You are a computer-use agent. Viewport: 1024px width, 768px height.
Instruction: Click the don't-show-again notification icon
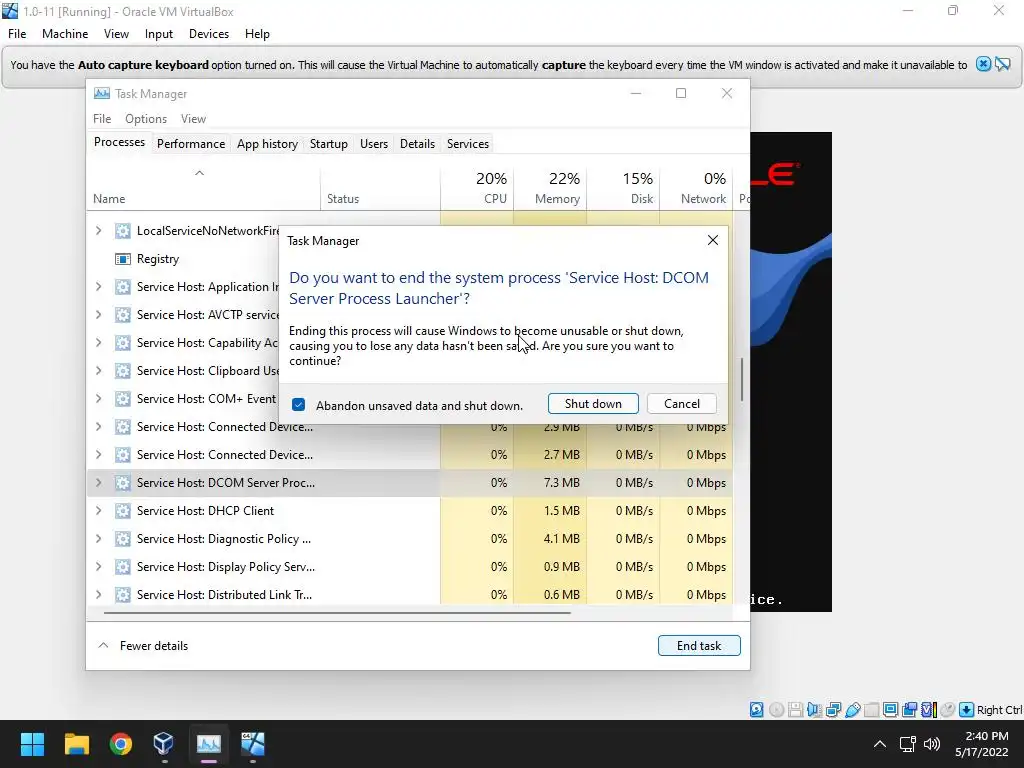[x=1002, y=64]
